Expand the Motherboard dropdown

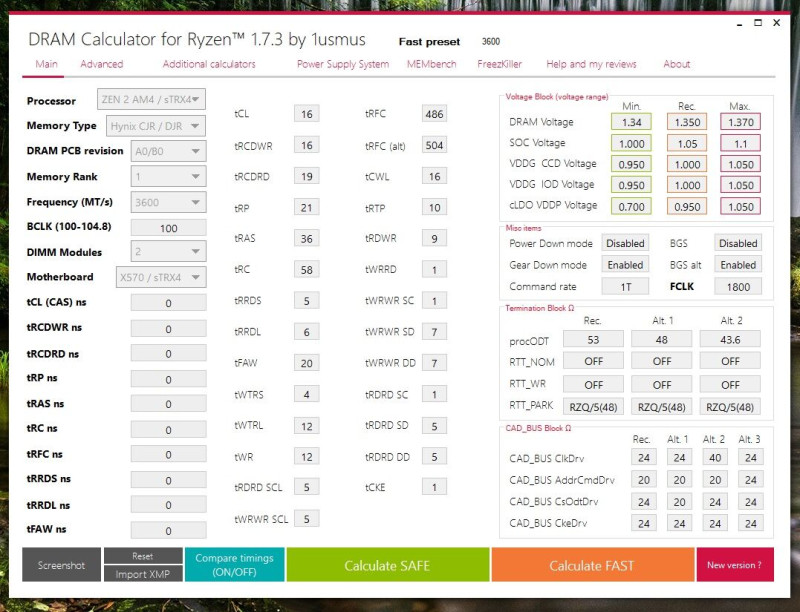point(161,277)
